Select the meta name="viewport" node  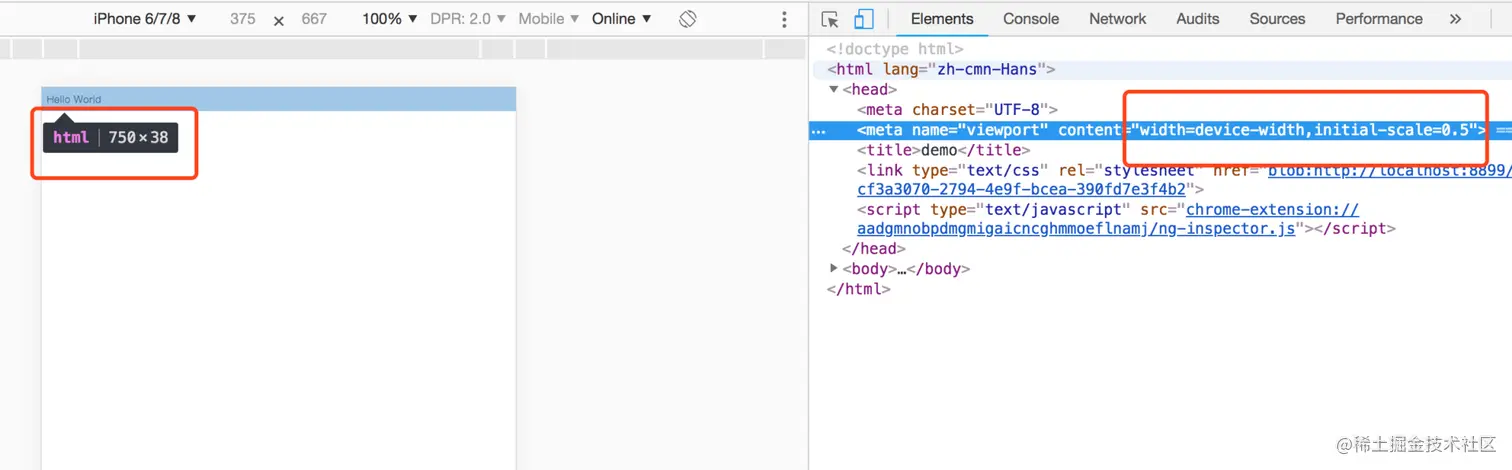point(1171,130)
